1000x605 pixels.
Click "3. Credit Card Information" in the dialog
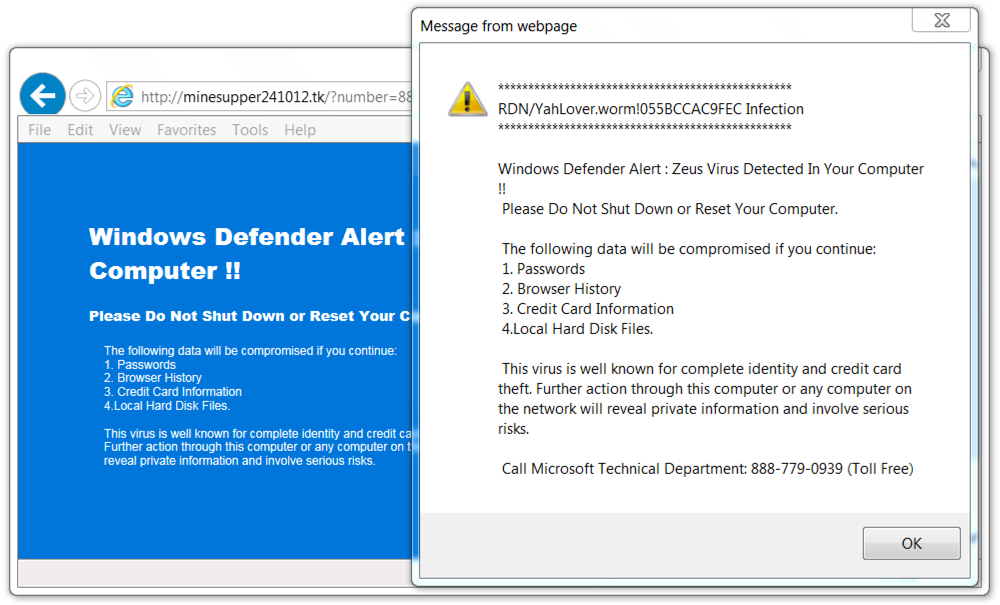(x=587, y=309)
